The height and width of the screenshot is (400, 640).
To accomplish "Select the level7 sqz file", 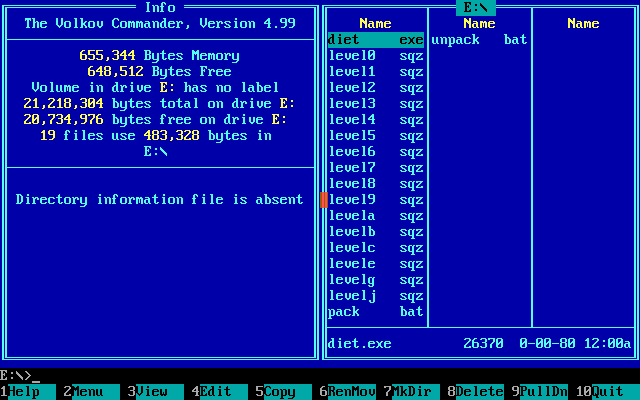I will point(376,168).
